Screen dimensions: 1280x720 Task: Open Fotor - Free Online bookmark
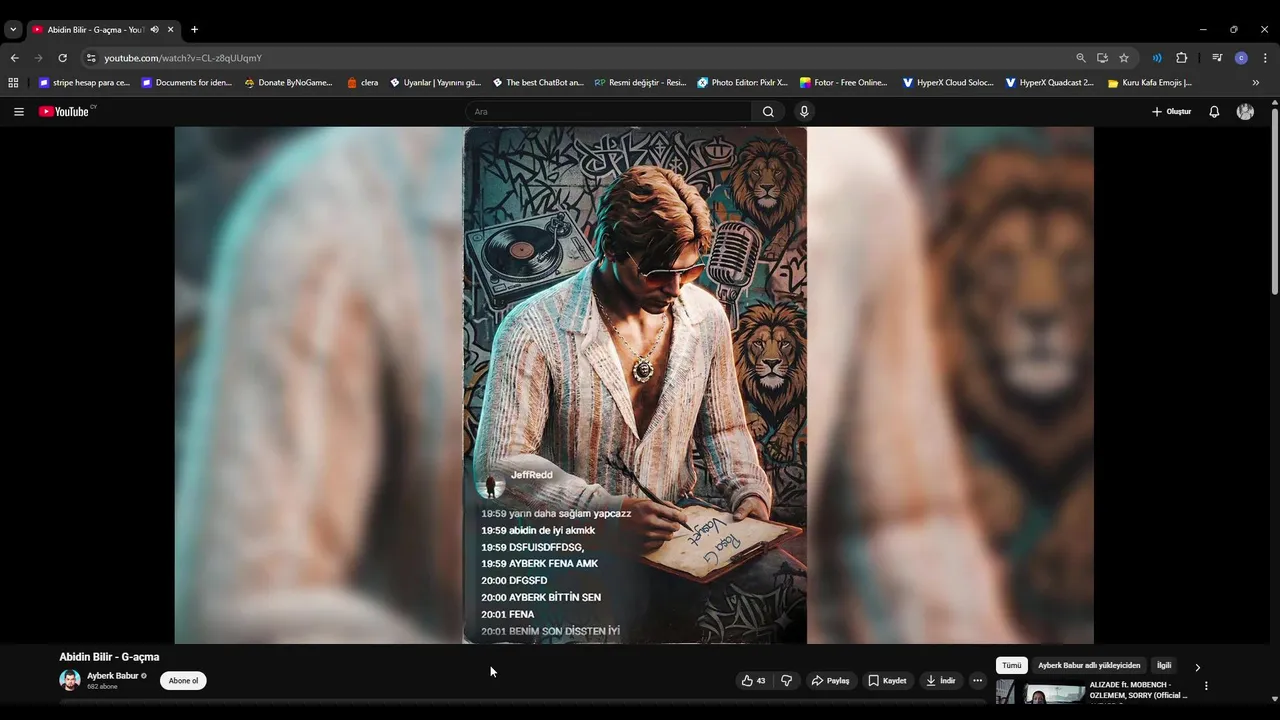(x=845, y=83)
